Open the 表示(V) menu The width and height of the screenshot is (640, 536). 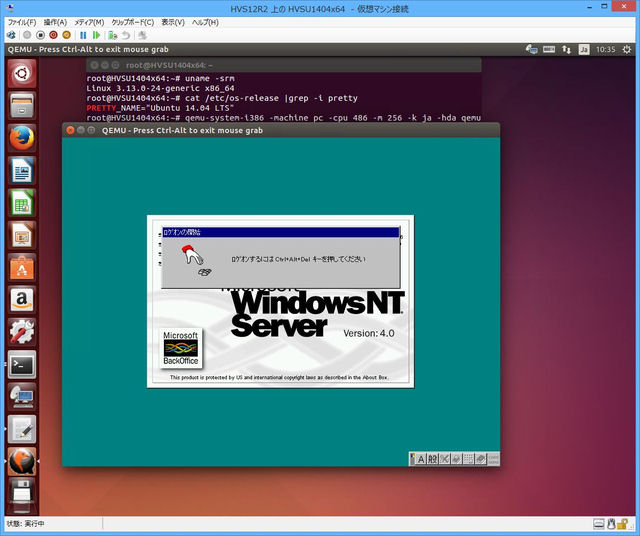tap(173, 22)
